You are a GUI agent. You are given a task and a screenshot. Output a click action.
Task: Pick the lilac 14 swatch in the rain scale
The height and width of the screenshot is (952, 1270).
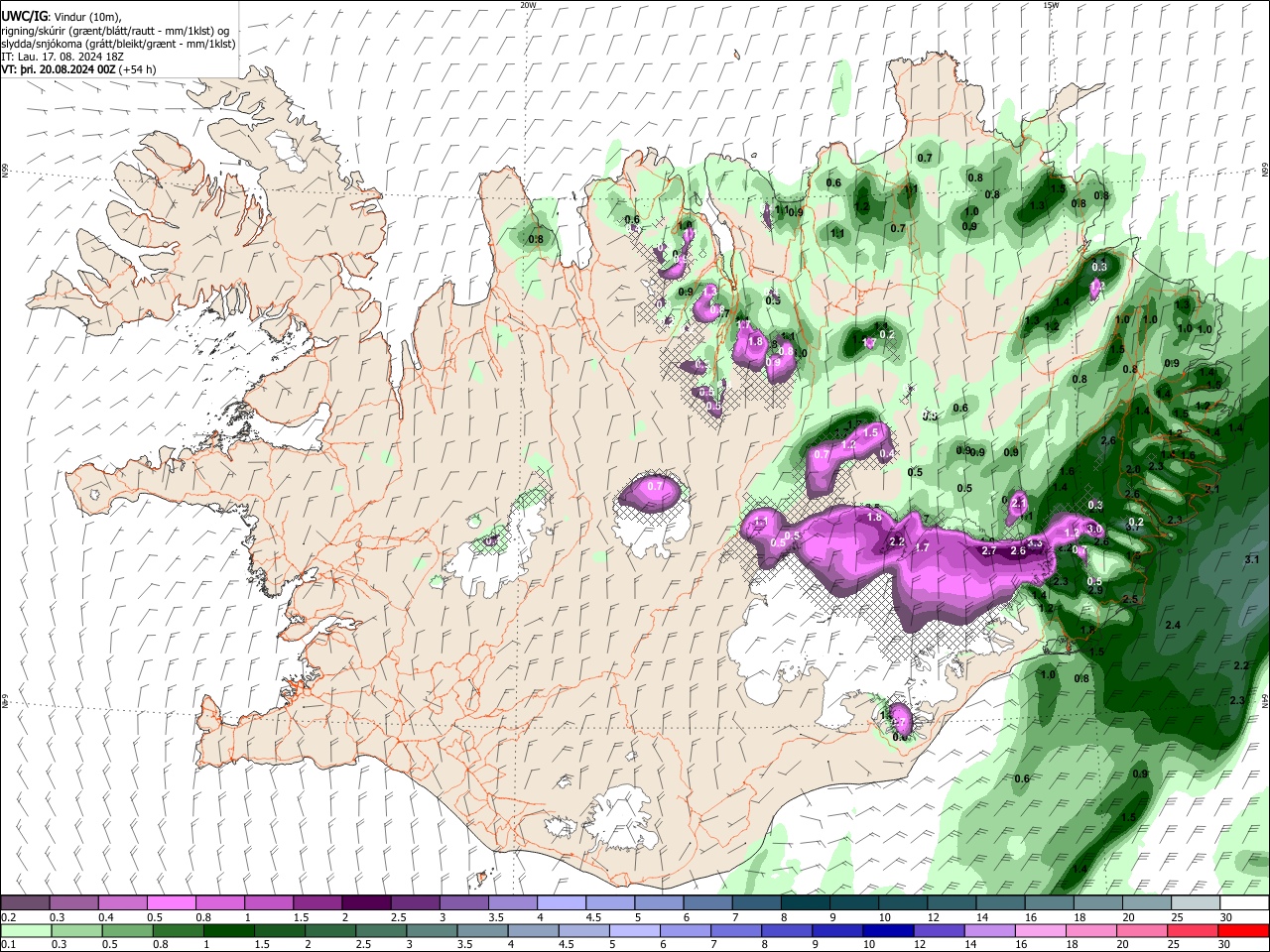(990, 930)
